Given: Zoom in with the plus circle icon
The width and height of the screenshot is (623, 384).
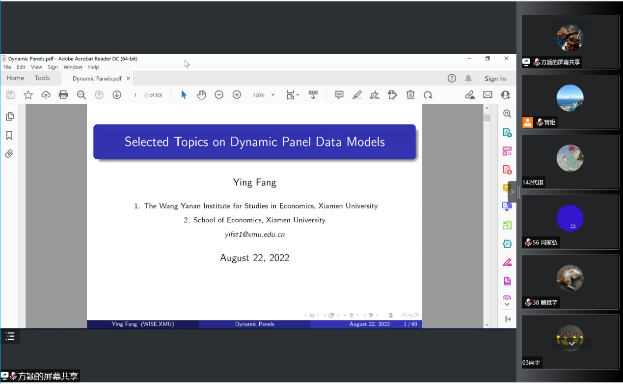Looking at the screenshot, I should tap(237, 95).
